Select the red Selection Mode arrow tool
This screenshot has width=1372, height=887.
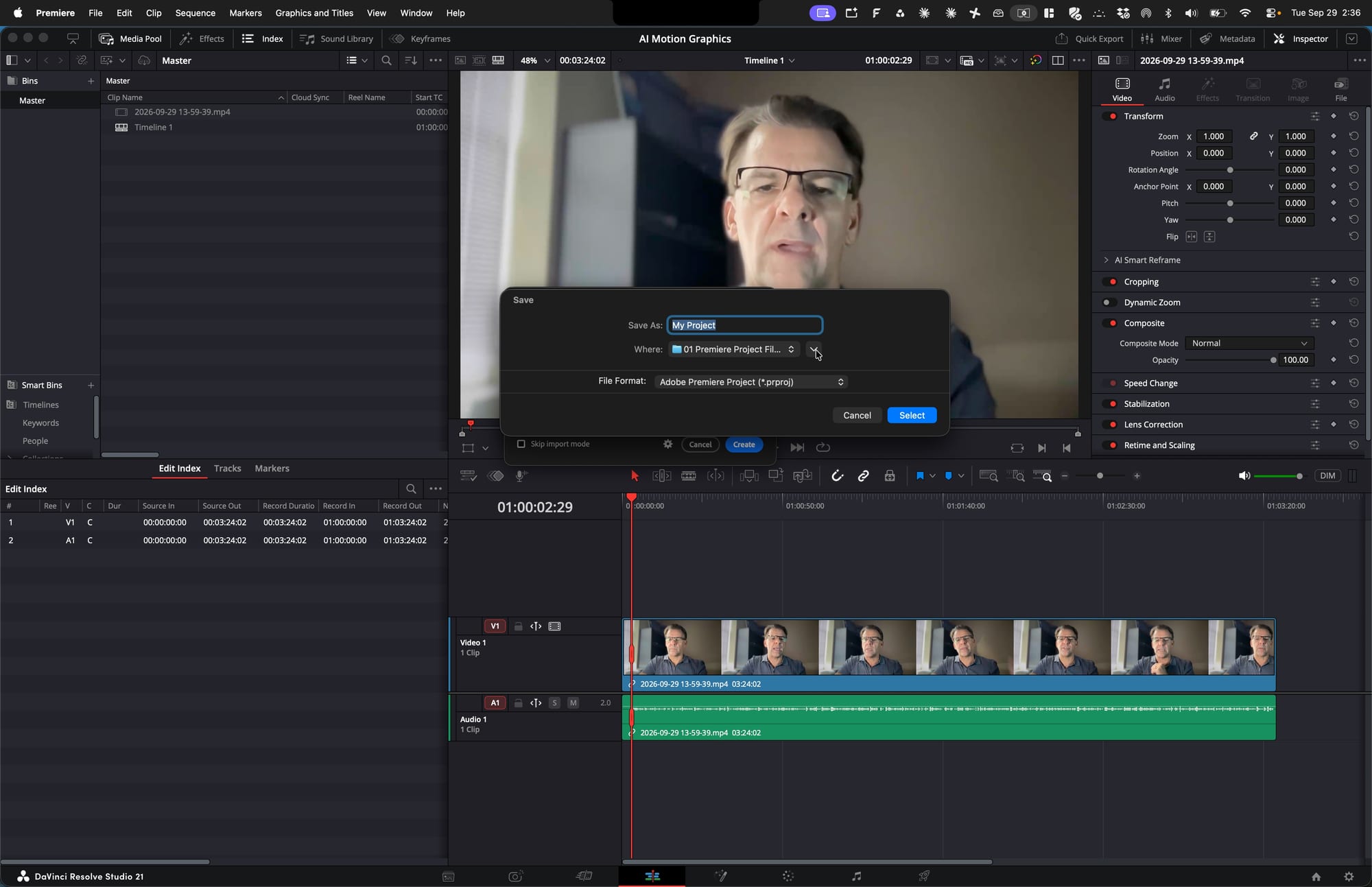[x=635, y=476]
